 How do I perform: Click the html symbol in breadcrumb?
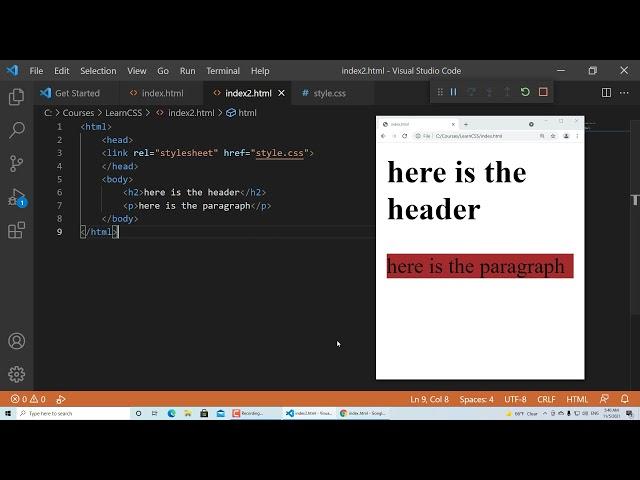242,113
